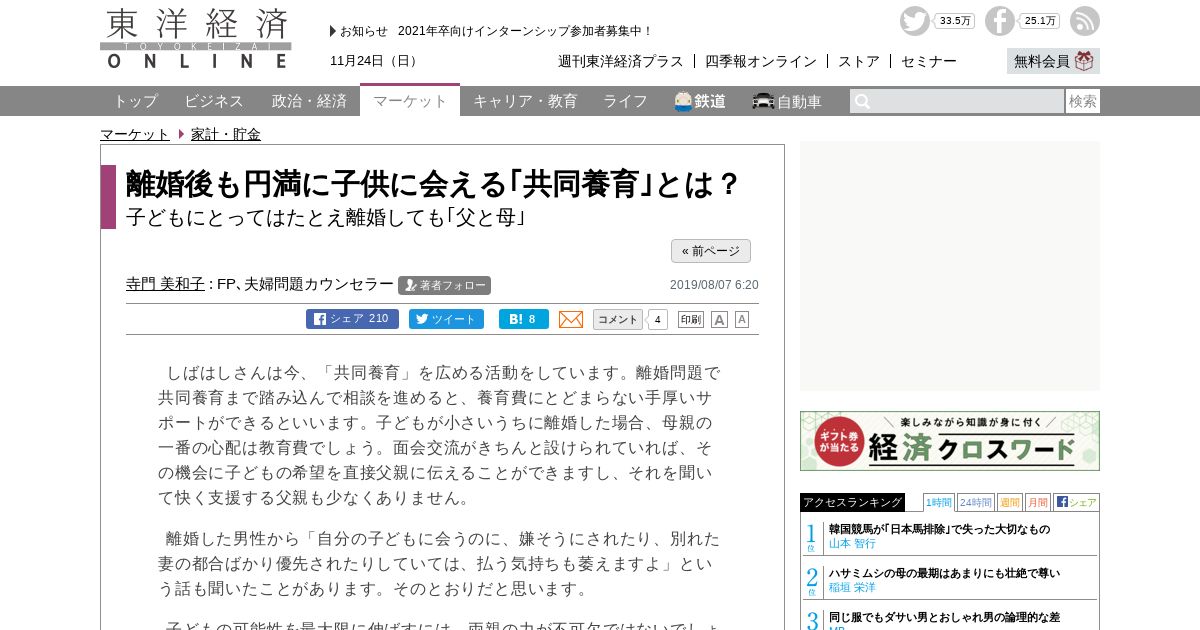Open 週刊東洋経済プラス link

(x=621, y=61)
